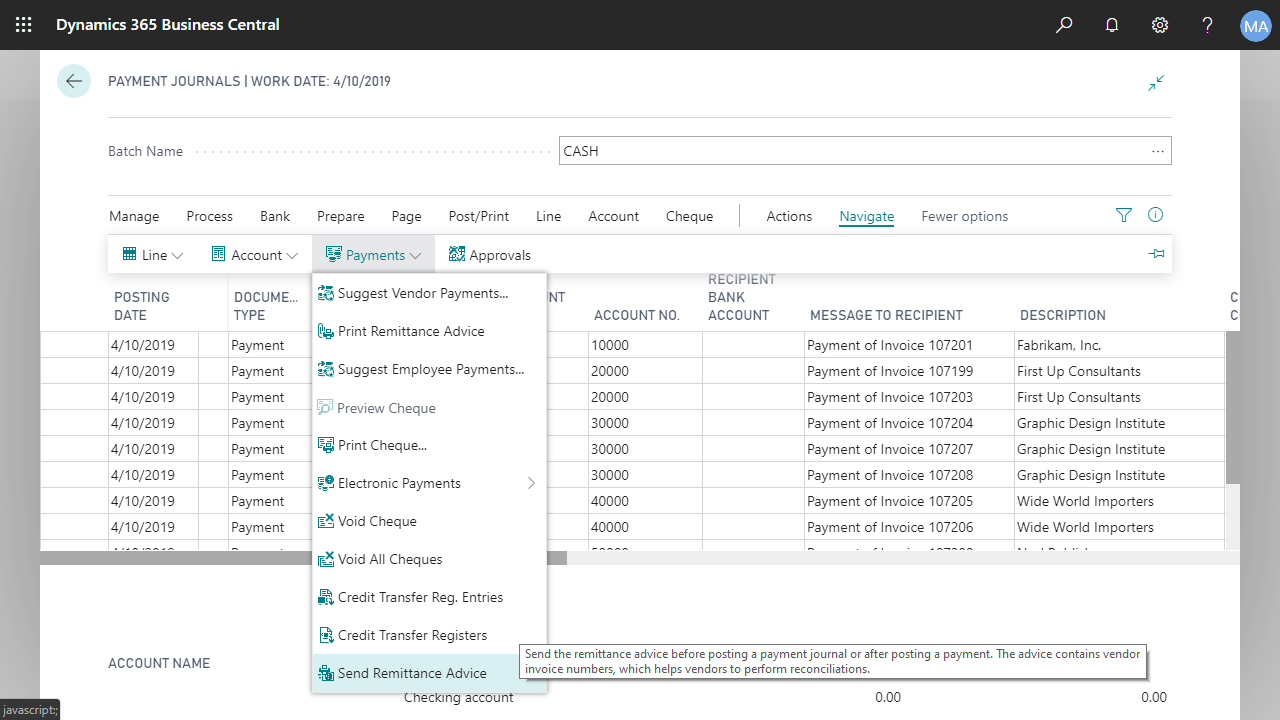Toggle the filter pane funnel icon
The image size is (1280, 720).
click(x=1124, y=215)
